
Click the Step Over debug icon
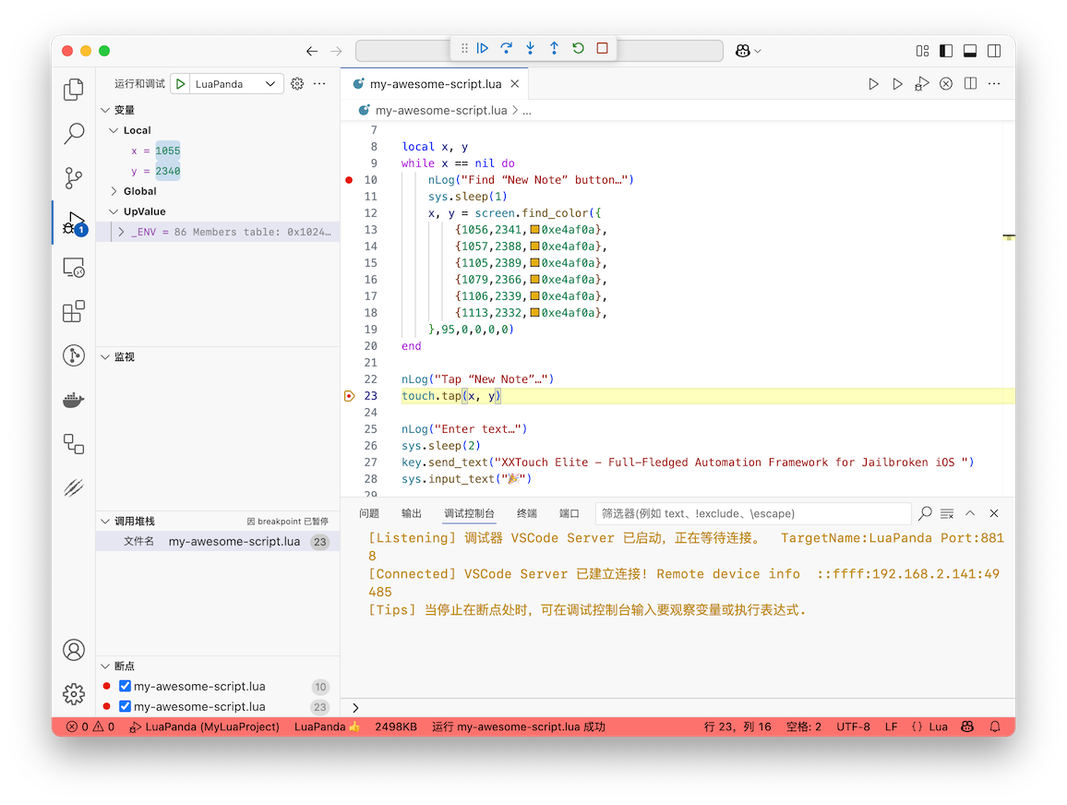[507, 48]
